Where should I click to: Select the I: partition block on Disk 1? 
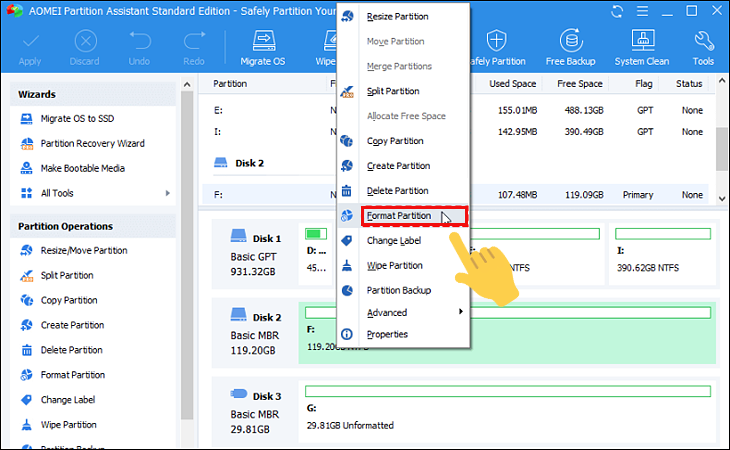pos(662,254)
